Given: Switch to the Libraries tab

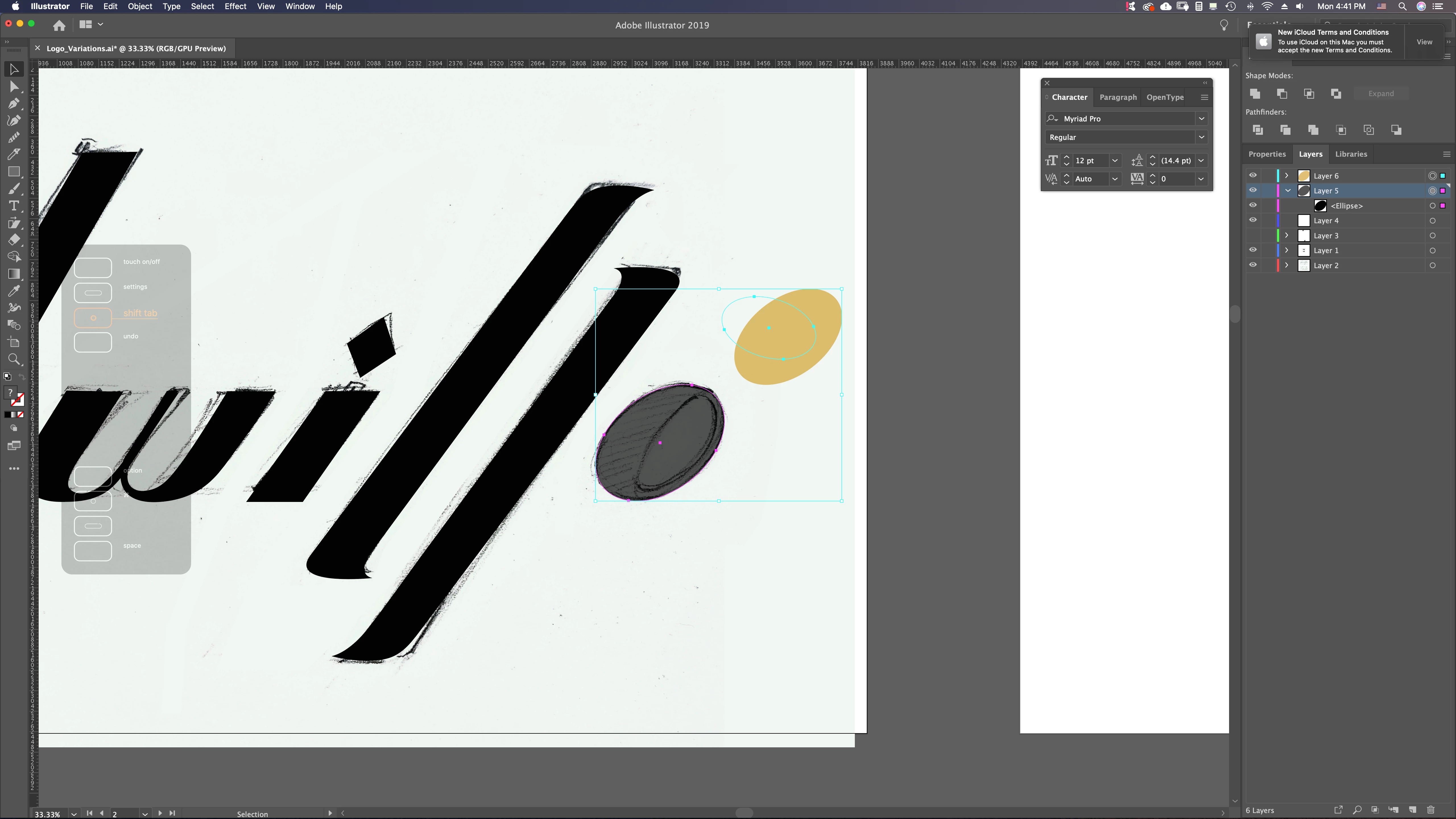Looking at the screenshot, I should point(1351,154).
